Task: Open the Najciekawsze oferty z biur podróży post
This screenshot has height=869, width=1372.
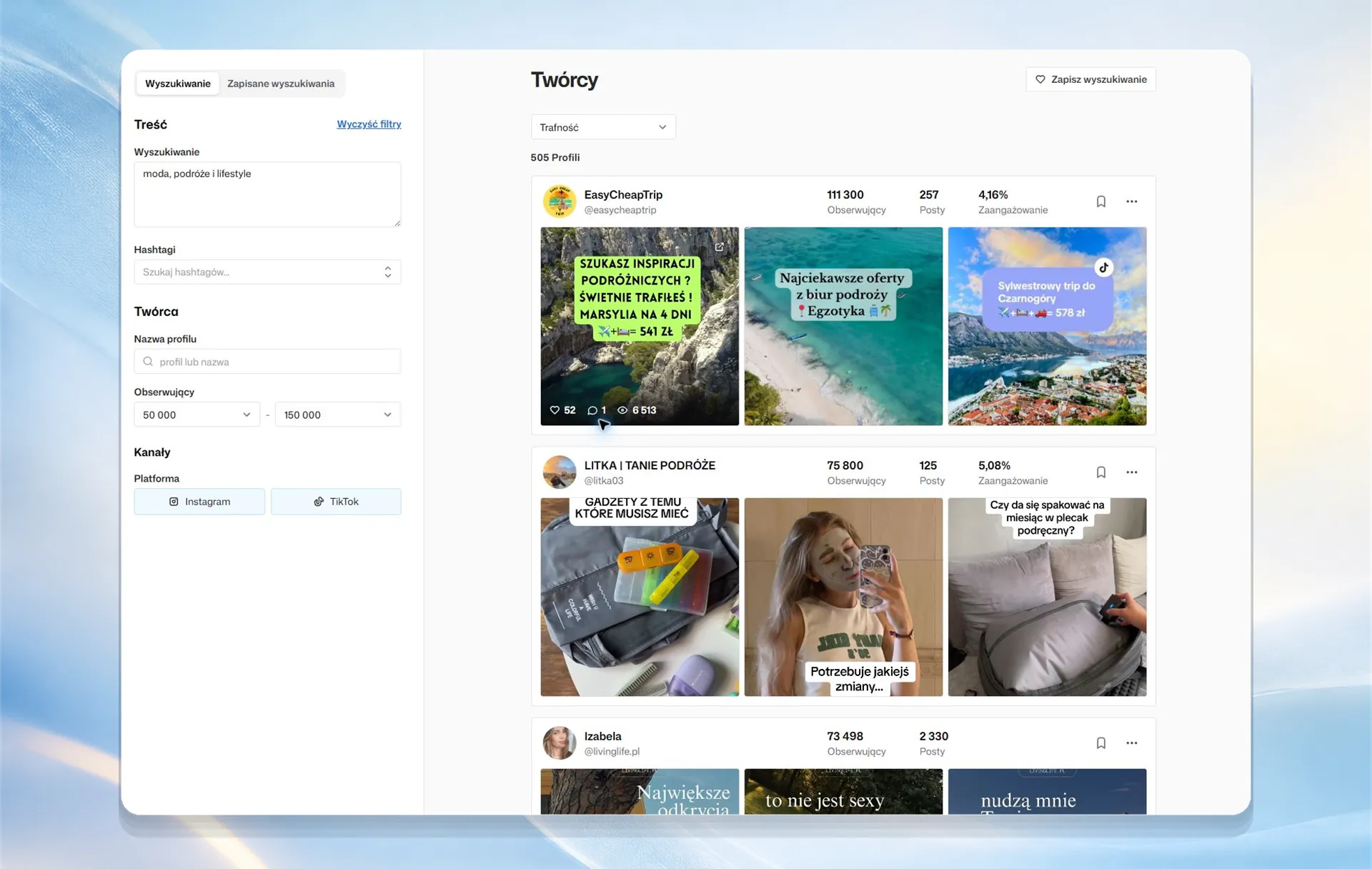Action: [x=843, y=327]
